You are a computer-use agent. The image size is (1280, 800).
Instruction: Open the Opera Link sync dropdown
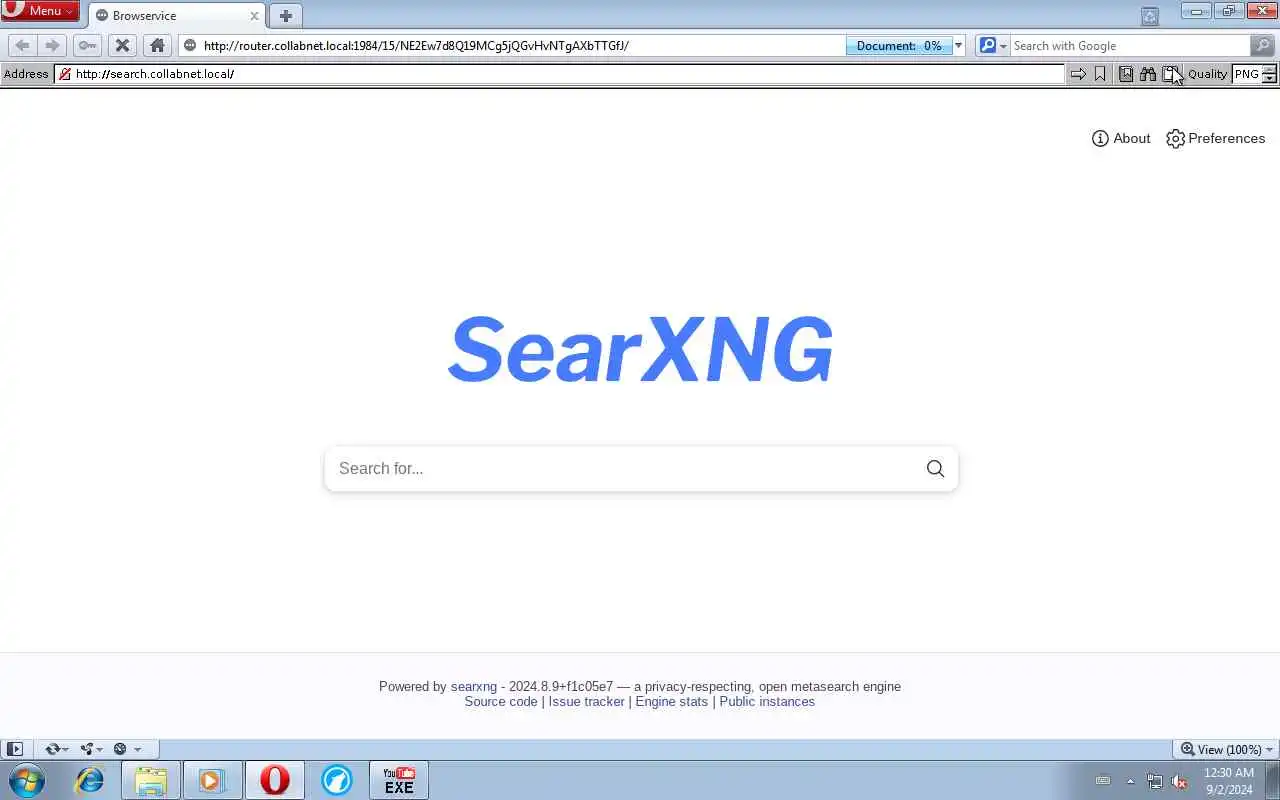[x=57, y=749]
